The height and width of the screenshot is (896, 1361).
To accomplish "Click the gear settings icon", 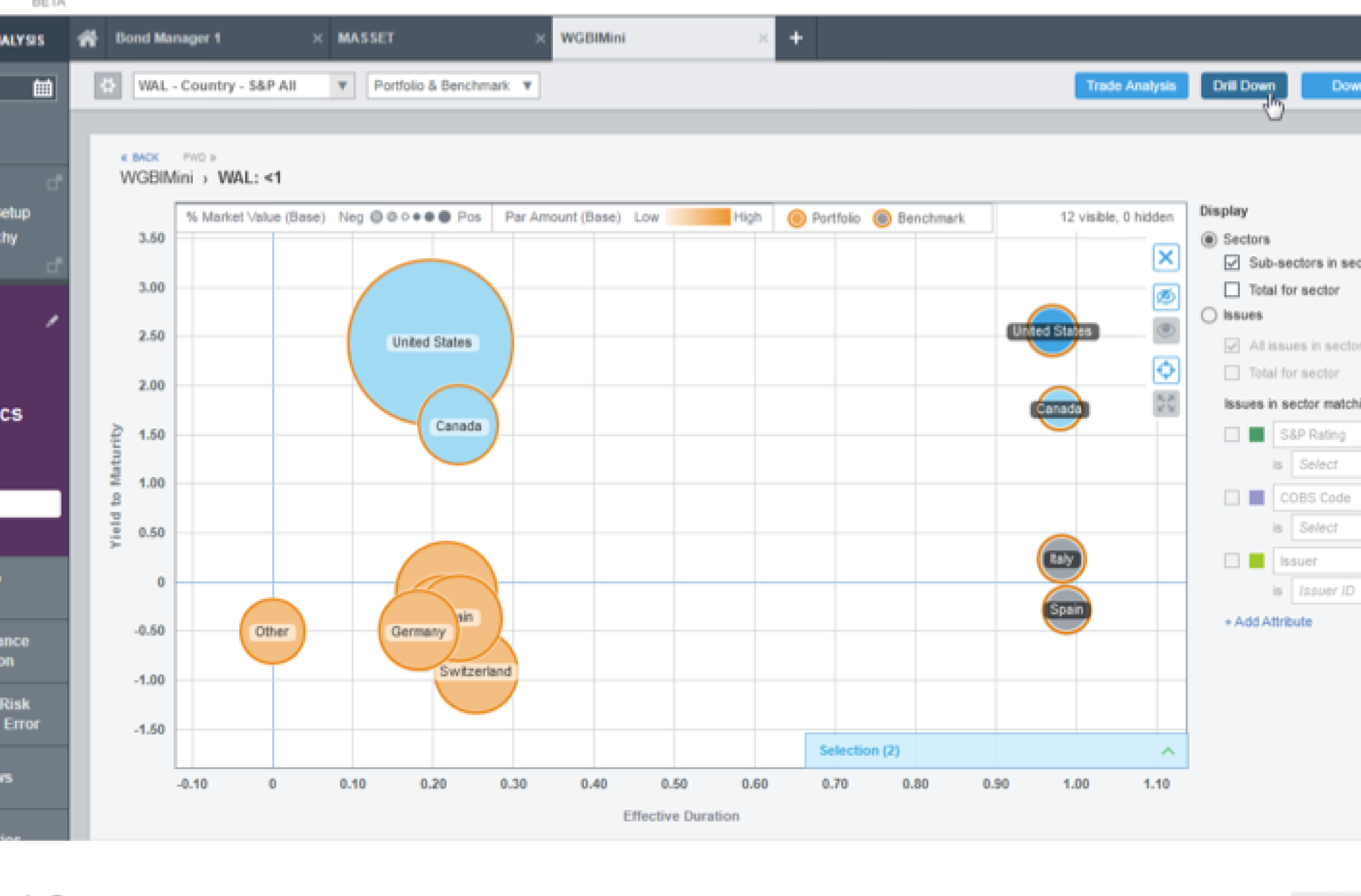I will [x=108, y=86].
